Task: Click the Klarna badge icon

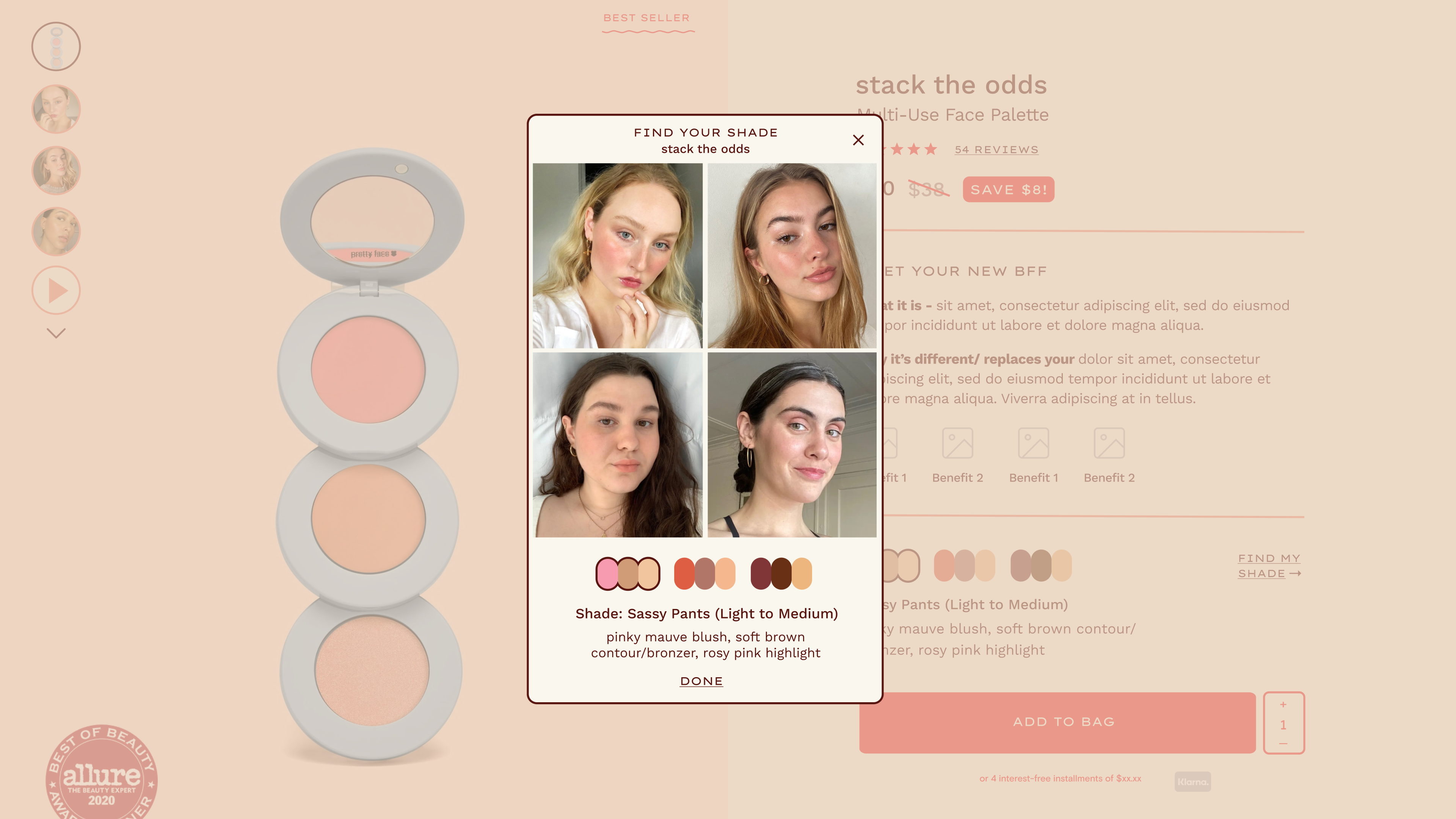Action: (x=1192, y=782)
